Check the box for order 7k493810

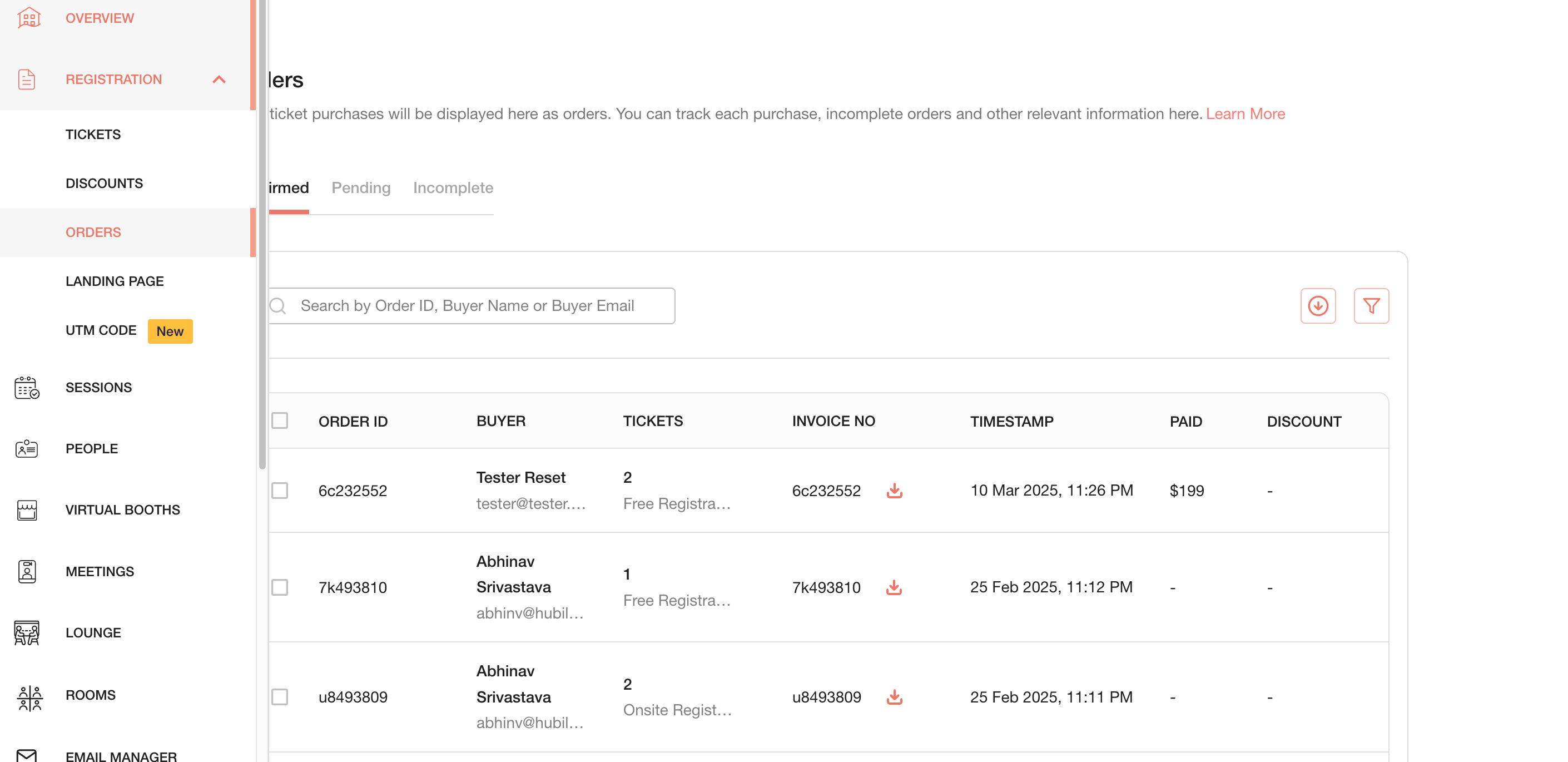[x=279, y=587]
